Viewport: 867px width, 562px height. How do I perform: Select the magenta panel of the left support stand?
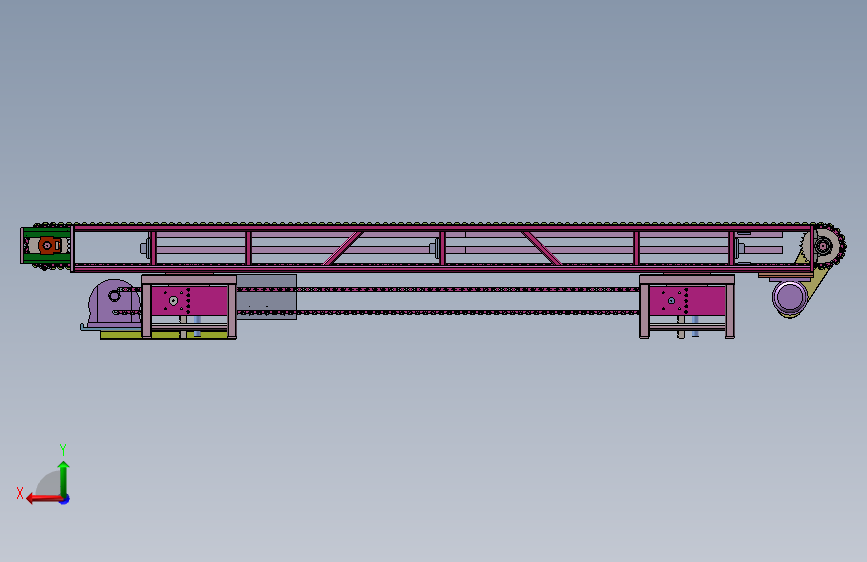tap(190, 301)
